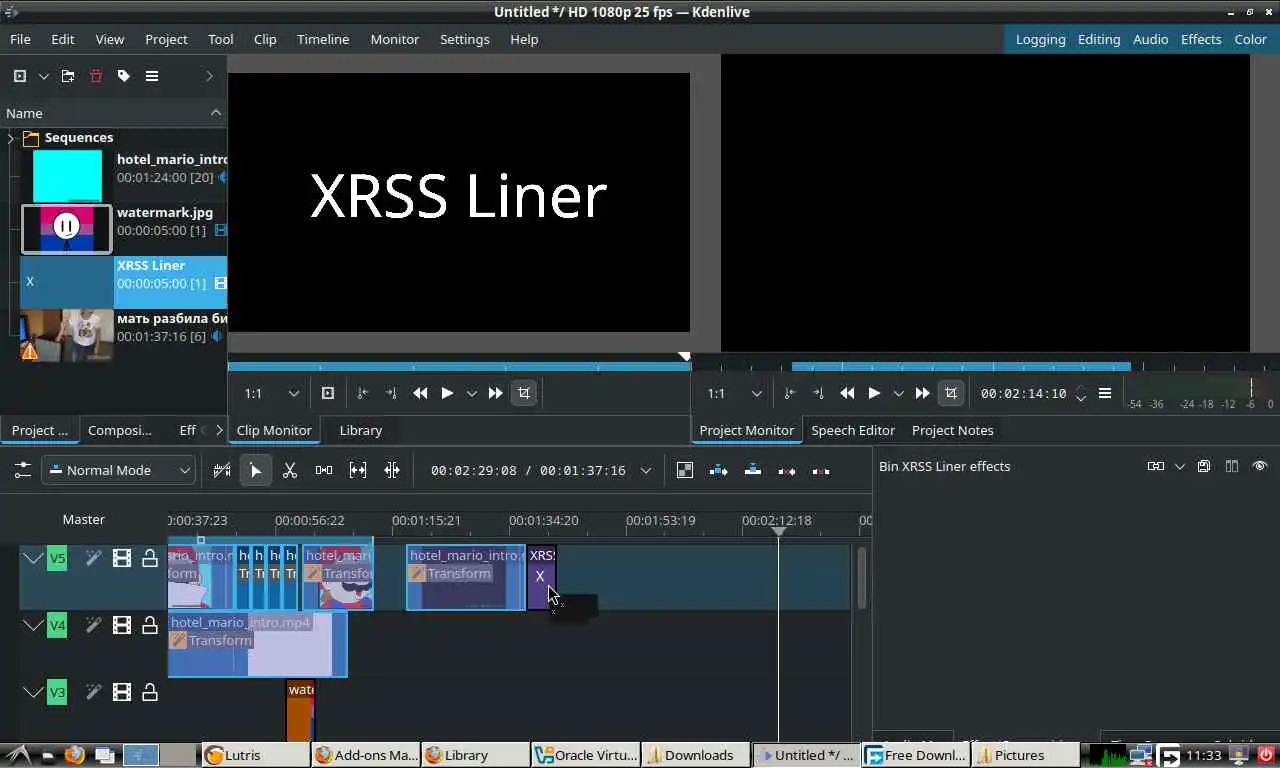This screenshot has height=768, width=1280.
Task: Toggle timeline effects icon next to mode selector
Action: (222, 470)
